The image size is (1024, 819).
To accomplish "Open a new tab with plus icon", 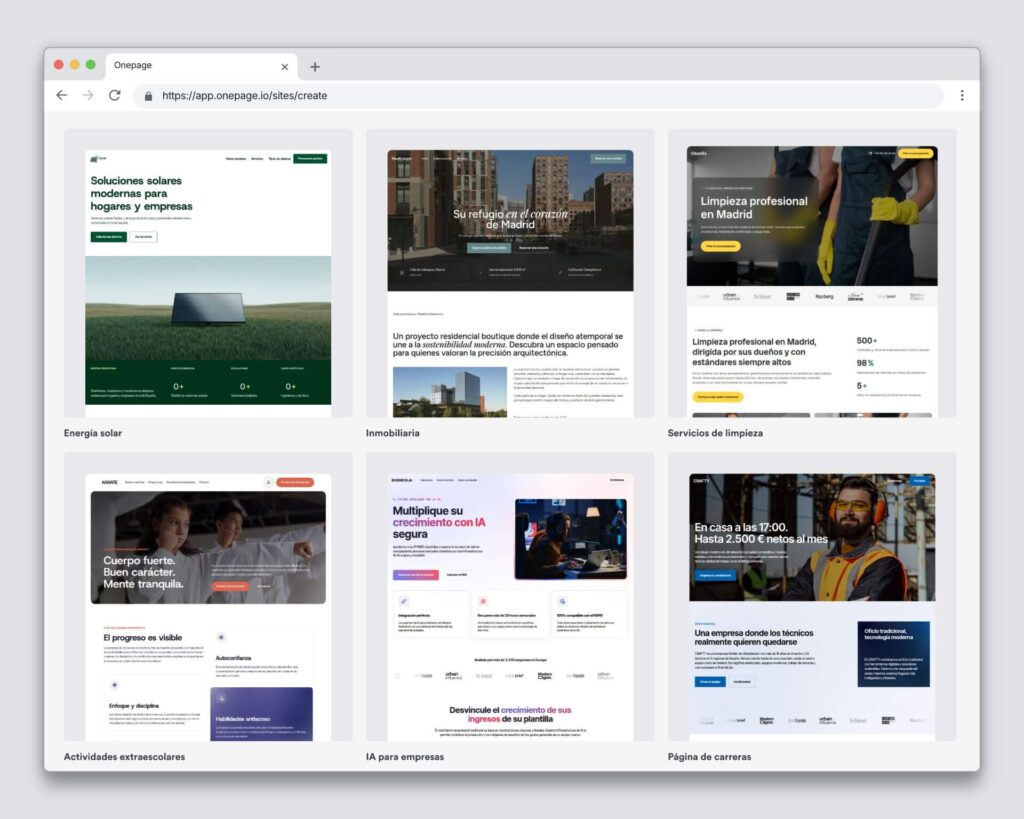I will (x=315, y=67).
